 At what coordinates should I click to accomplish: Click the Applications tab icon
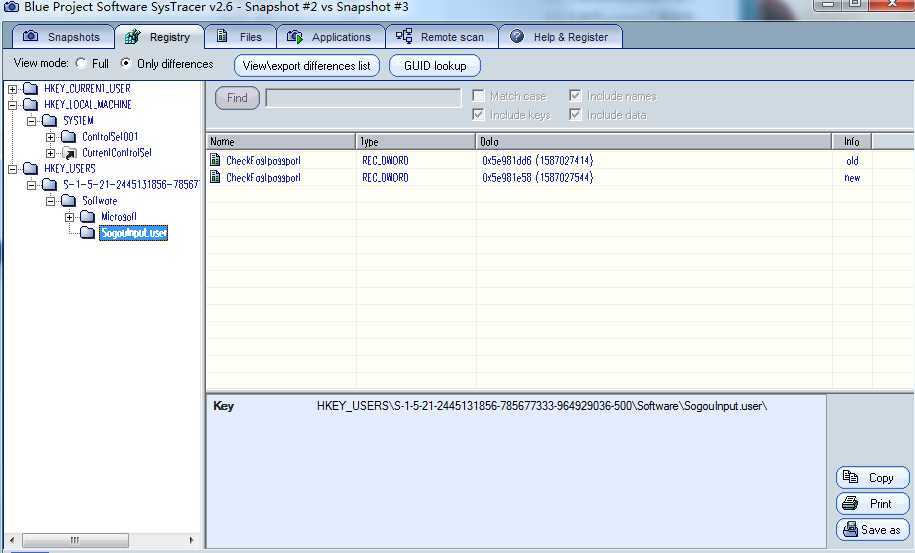(295, 37)
